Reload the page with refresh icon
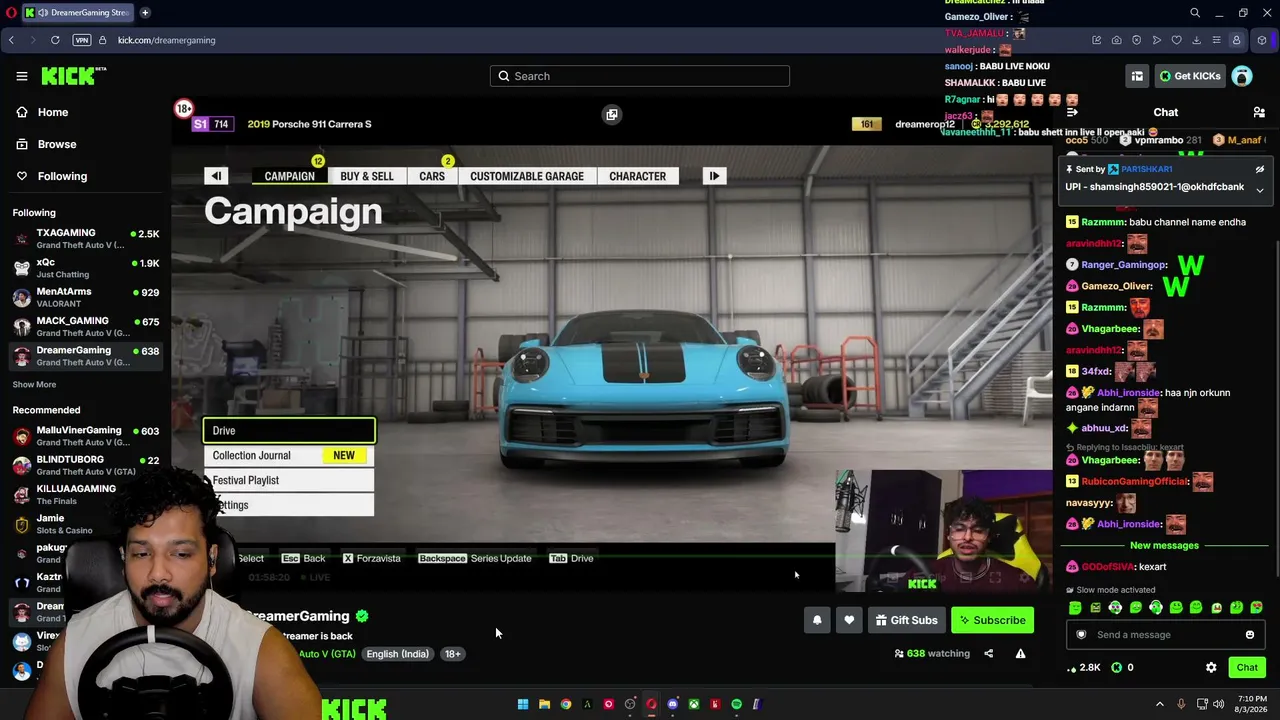This screenshot has height=720, width=1280. [x=55, y=40]
